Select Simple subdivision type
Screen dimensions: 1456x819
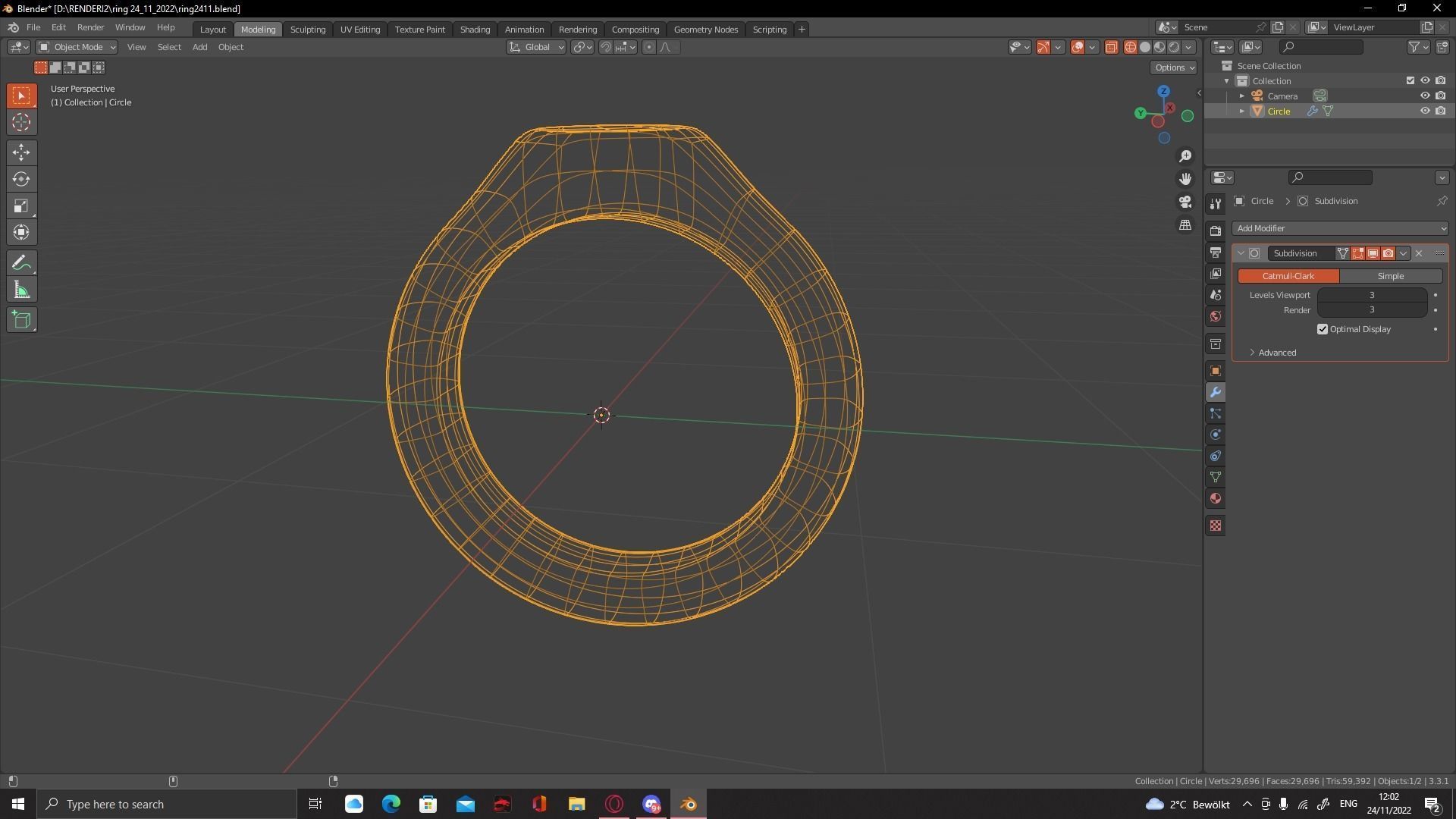click(1391, 276)
